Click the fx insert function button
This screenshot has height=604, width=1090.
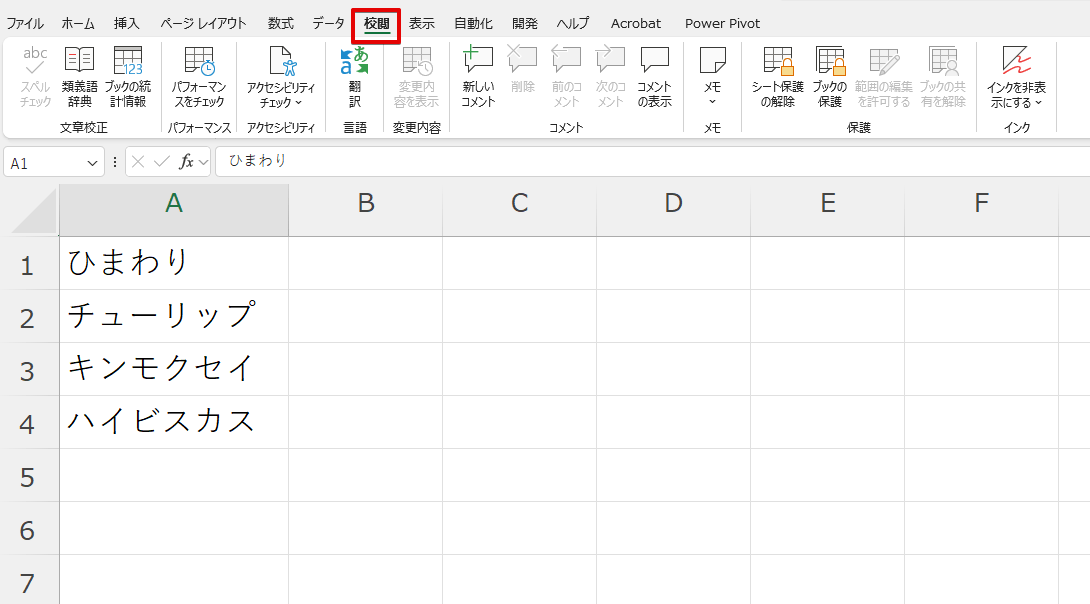(x=186, y=162)
